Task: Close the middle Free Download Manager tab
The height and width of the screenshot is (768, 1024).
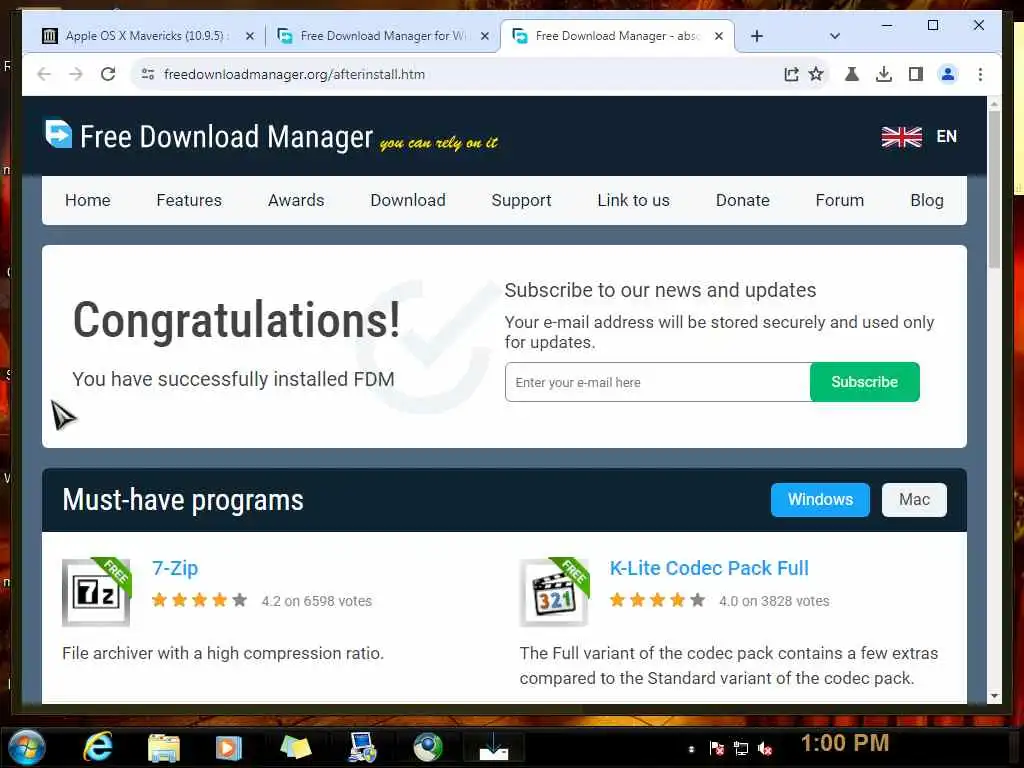Action: pos(485,36)
